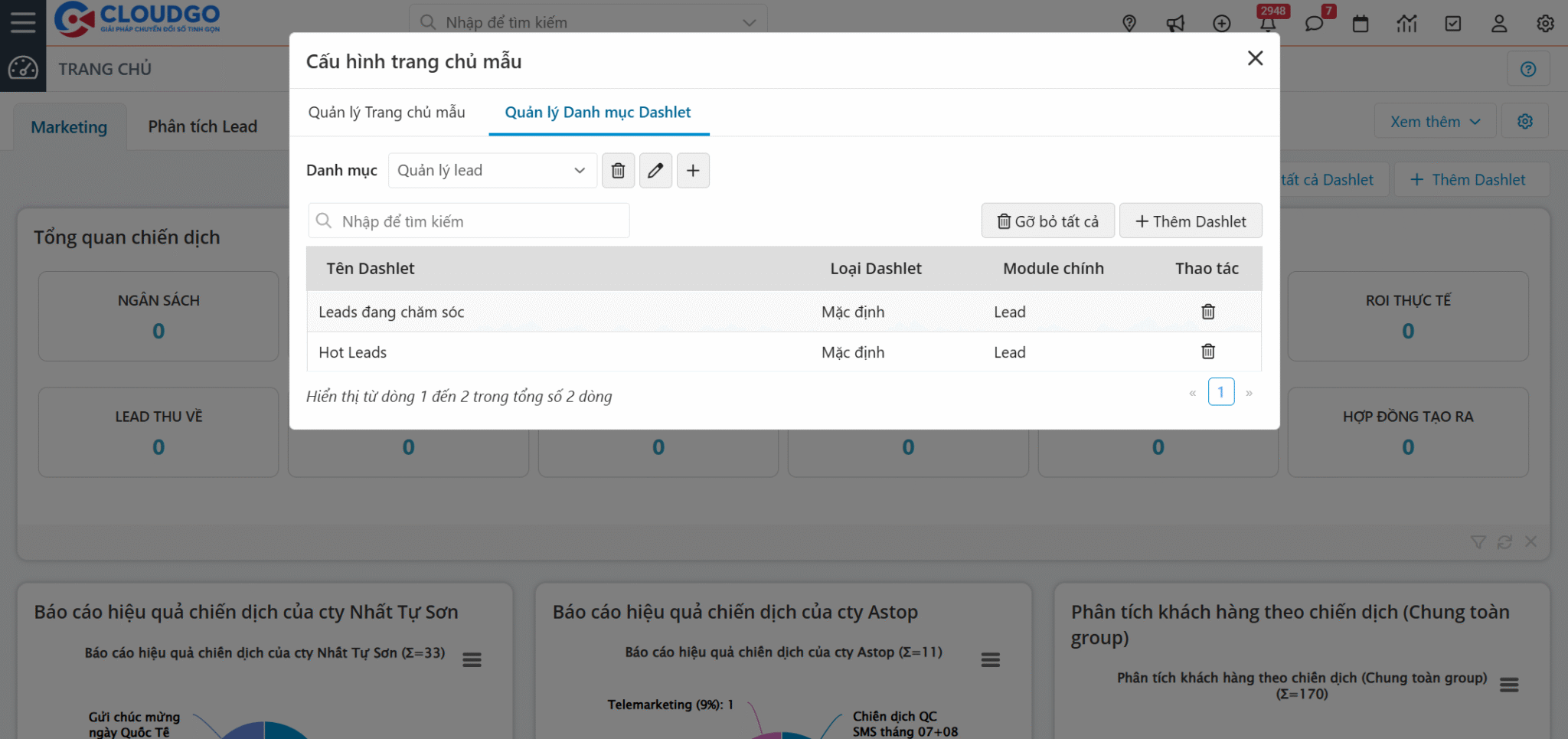The height and width of the screenshot is (739, 1568).
Task: Delete the selected Danh mục category
Action: coord(618,170)
